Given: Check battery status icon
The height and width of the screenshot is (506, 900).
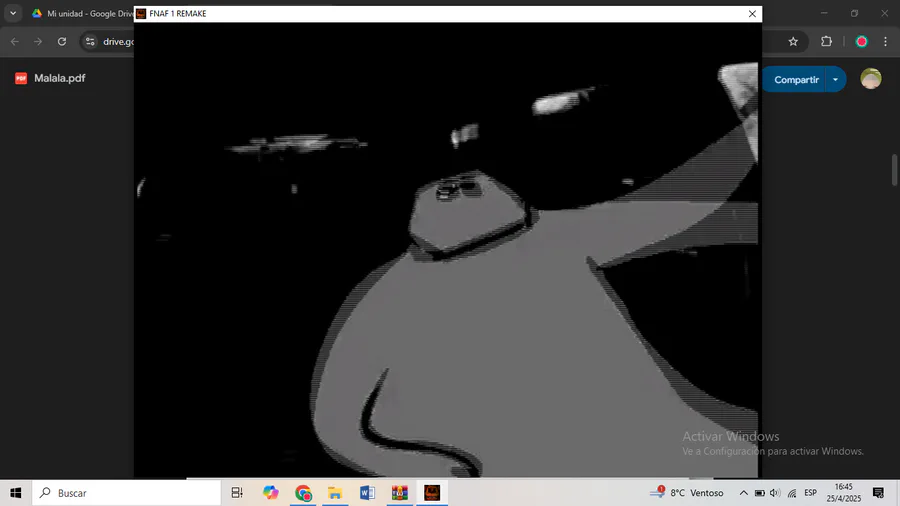Looking at the screenshot, I should (759, 493).
